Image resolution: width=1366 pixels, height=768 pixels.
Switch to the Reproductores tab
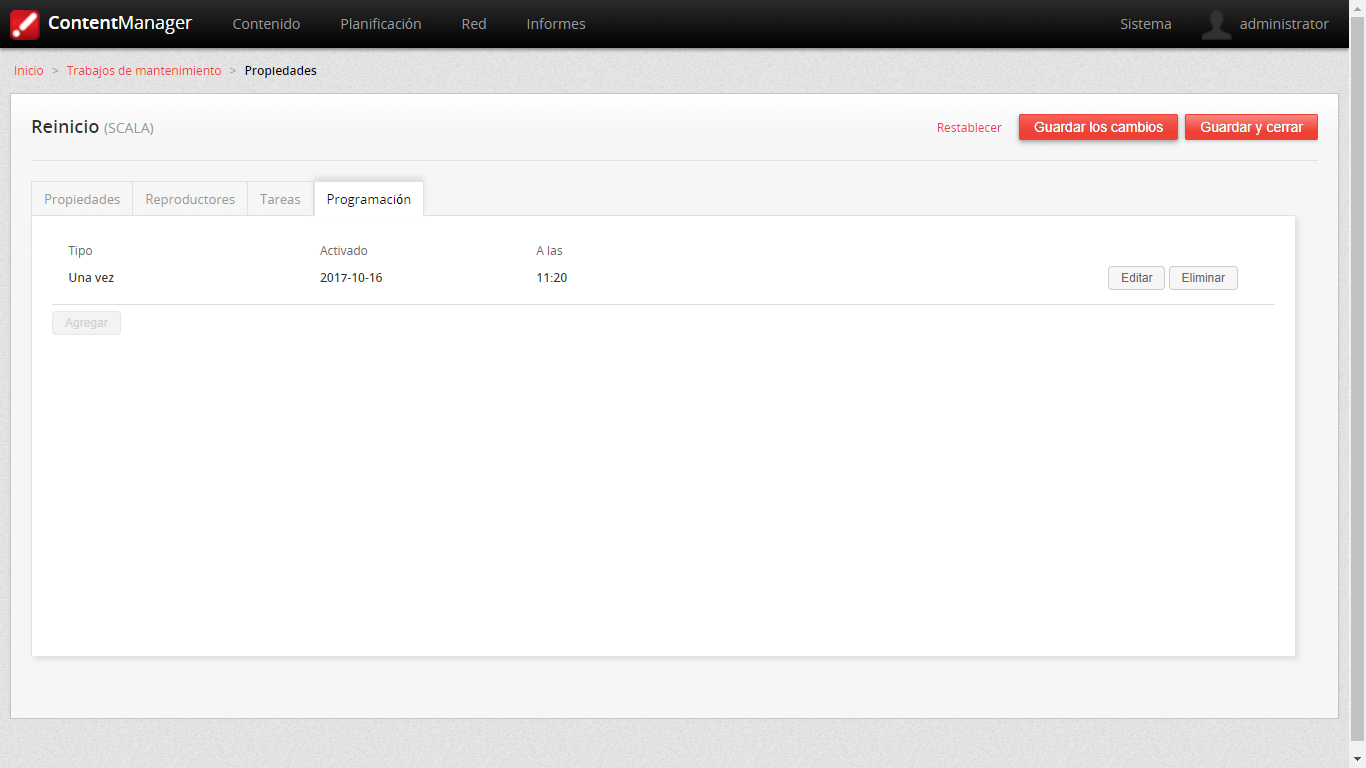pyautogui.click(x=190, y=199)
